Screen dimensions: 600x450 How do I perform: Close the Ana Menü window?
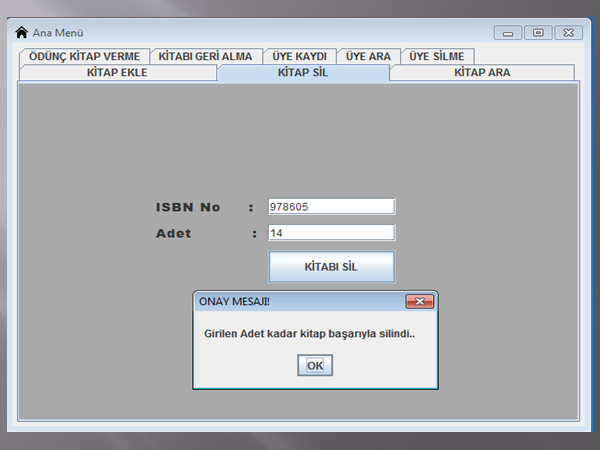click(x=569, y=33)
